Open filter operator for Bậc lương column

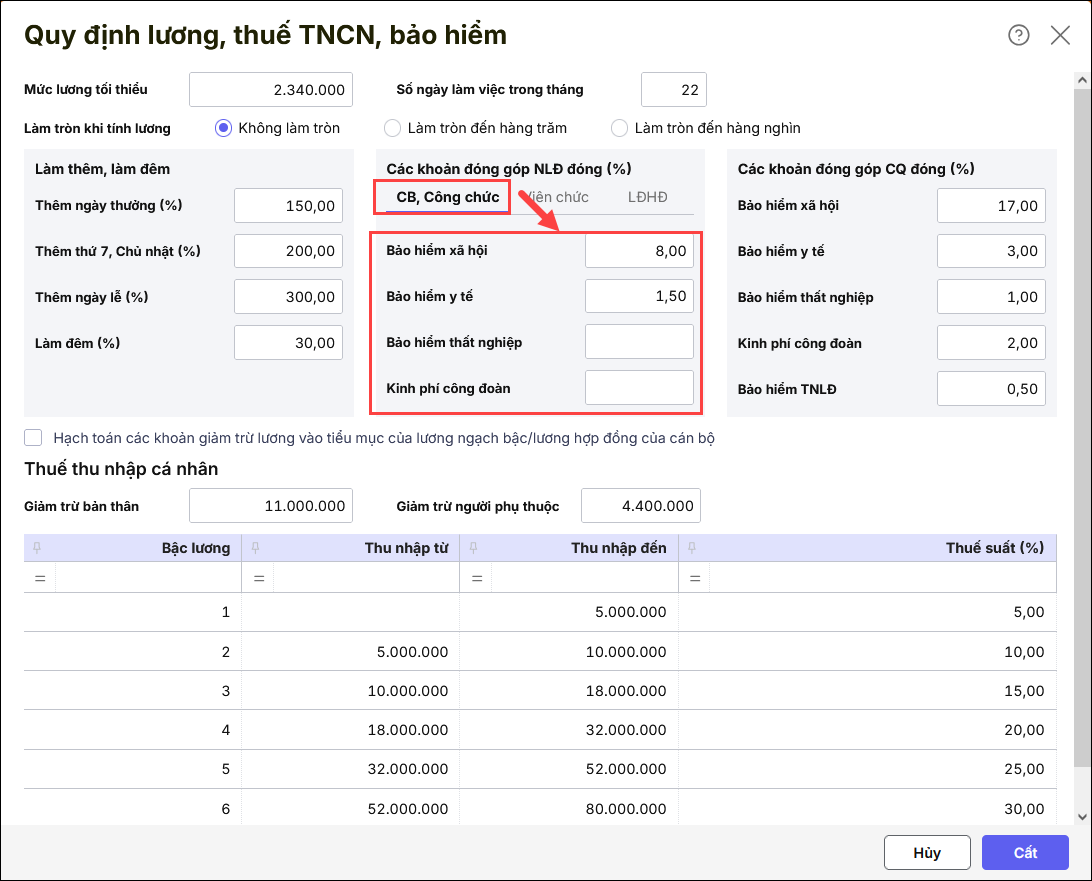coord(40,578)
